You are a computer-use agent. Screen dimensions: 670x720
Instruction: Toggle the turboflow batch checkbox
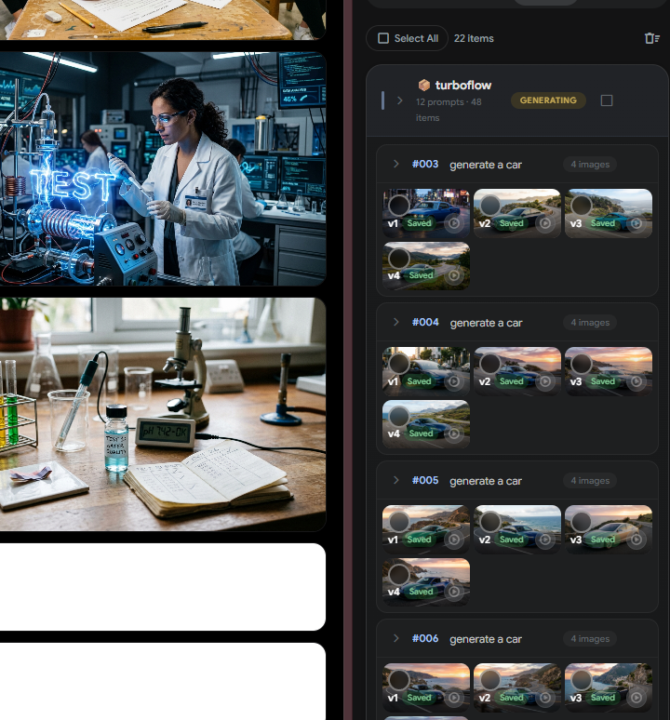pos(607,101)
